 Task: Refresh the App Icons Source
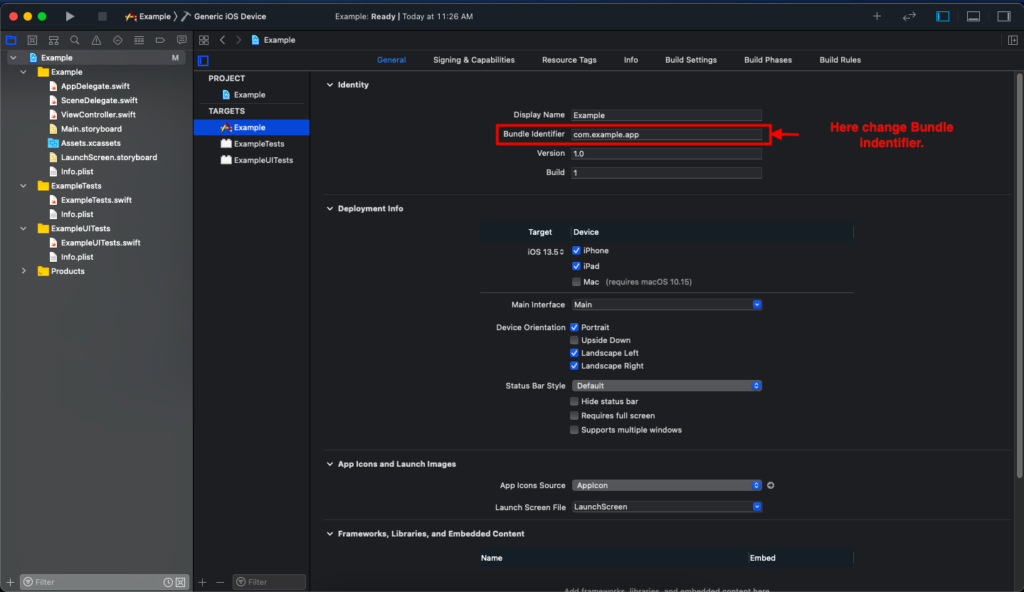click(x=769, y=485)
